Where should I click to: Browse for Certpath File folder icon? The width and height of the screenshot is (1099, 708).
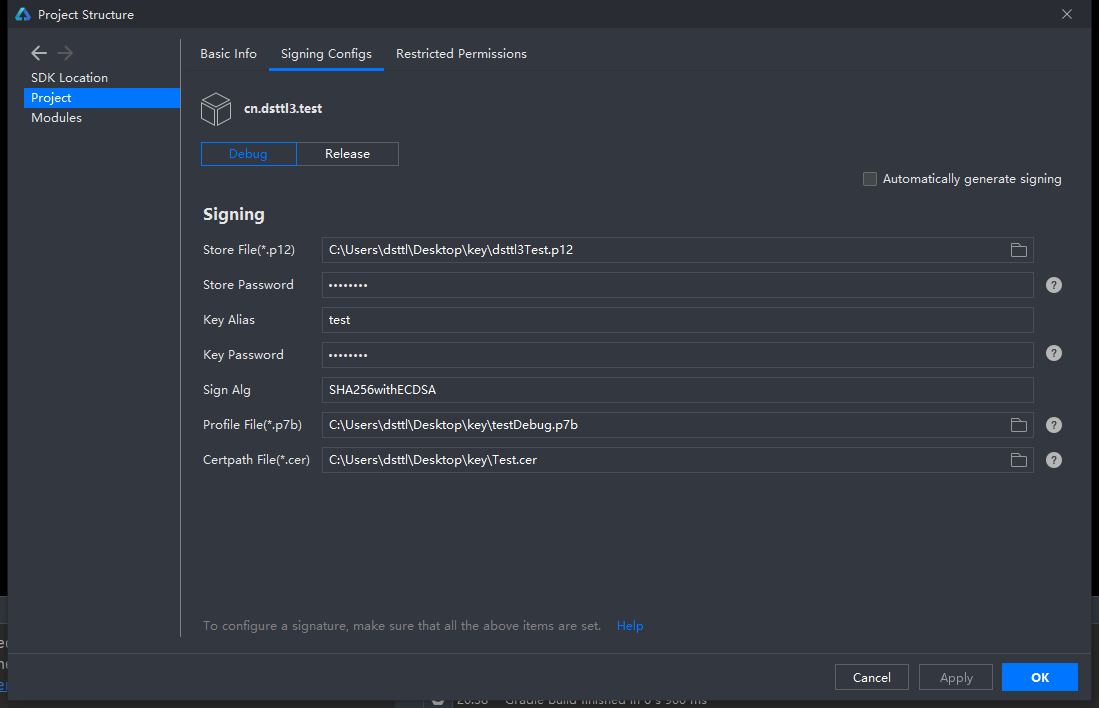pyautogui.click(x=1019, y=460)
